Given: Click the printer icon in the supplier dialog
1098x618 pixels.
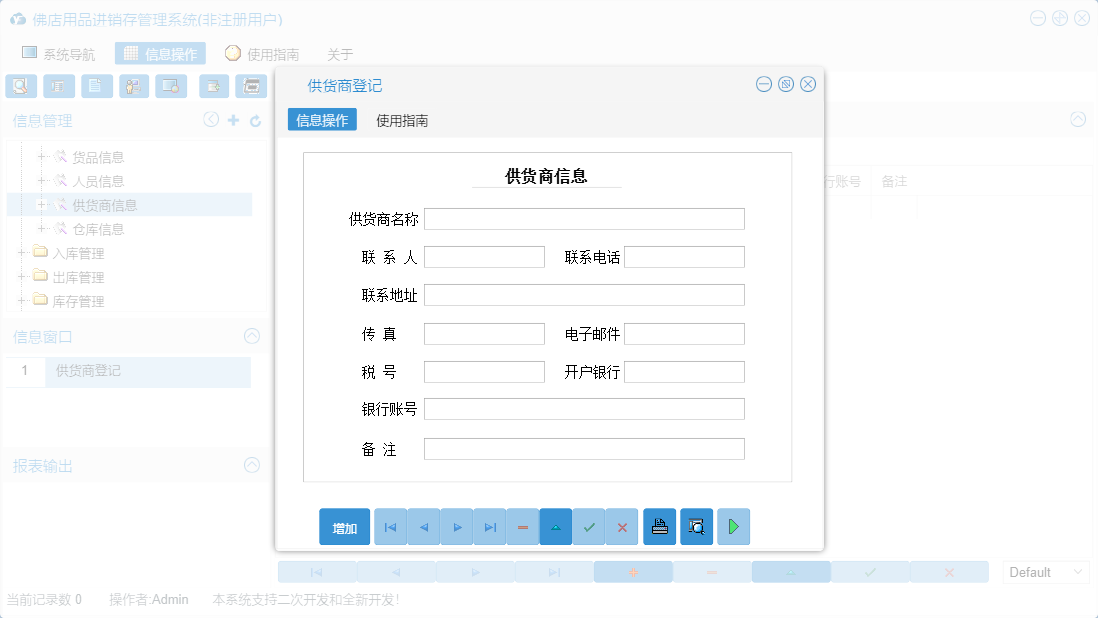Looking at the screenshot, I should (x=659, y=526).
